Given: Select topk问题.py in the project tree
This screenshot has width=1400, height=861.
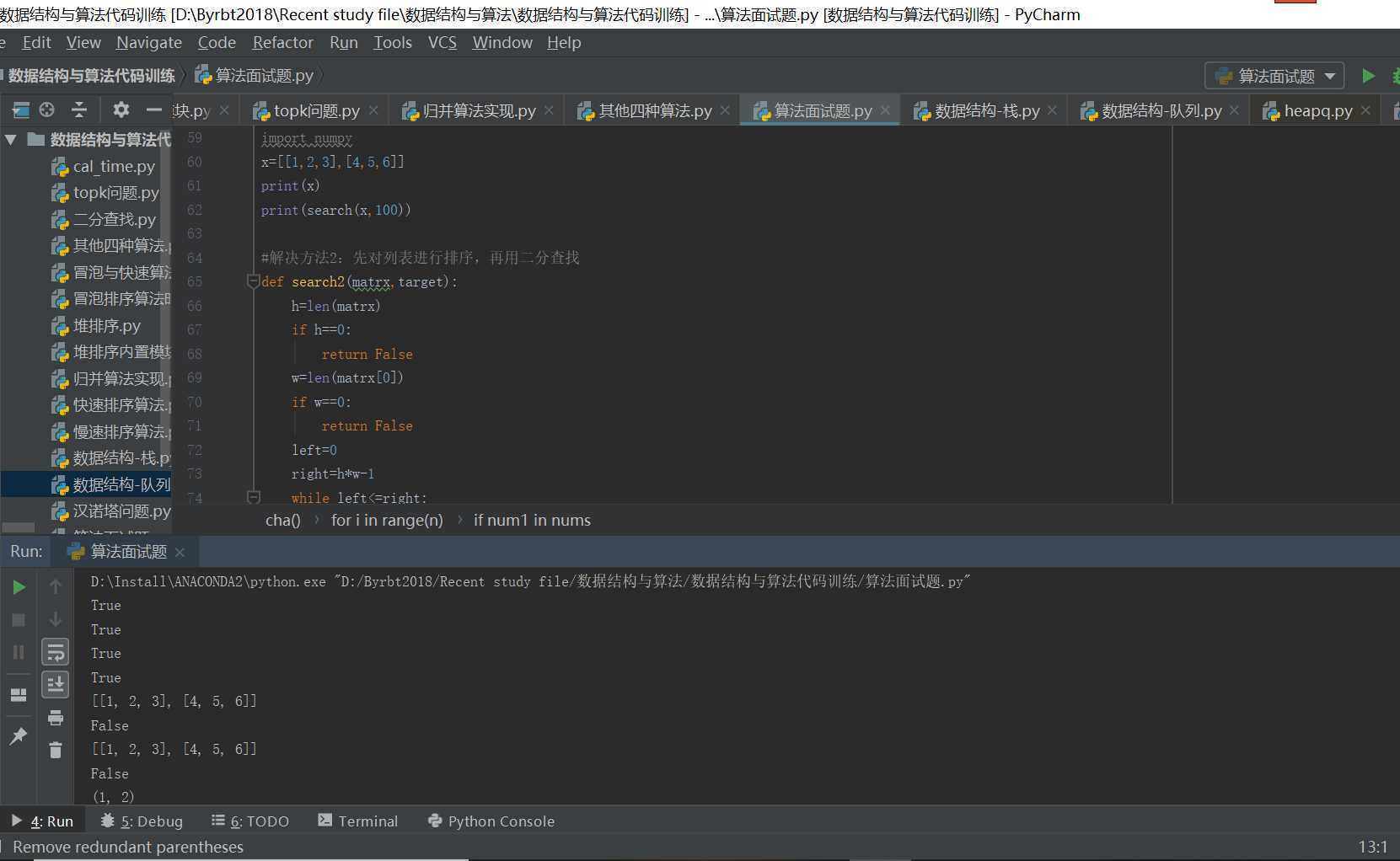Looking at the screenshot, I should pyautogui.click(x=105, y=193).
